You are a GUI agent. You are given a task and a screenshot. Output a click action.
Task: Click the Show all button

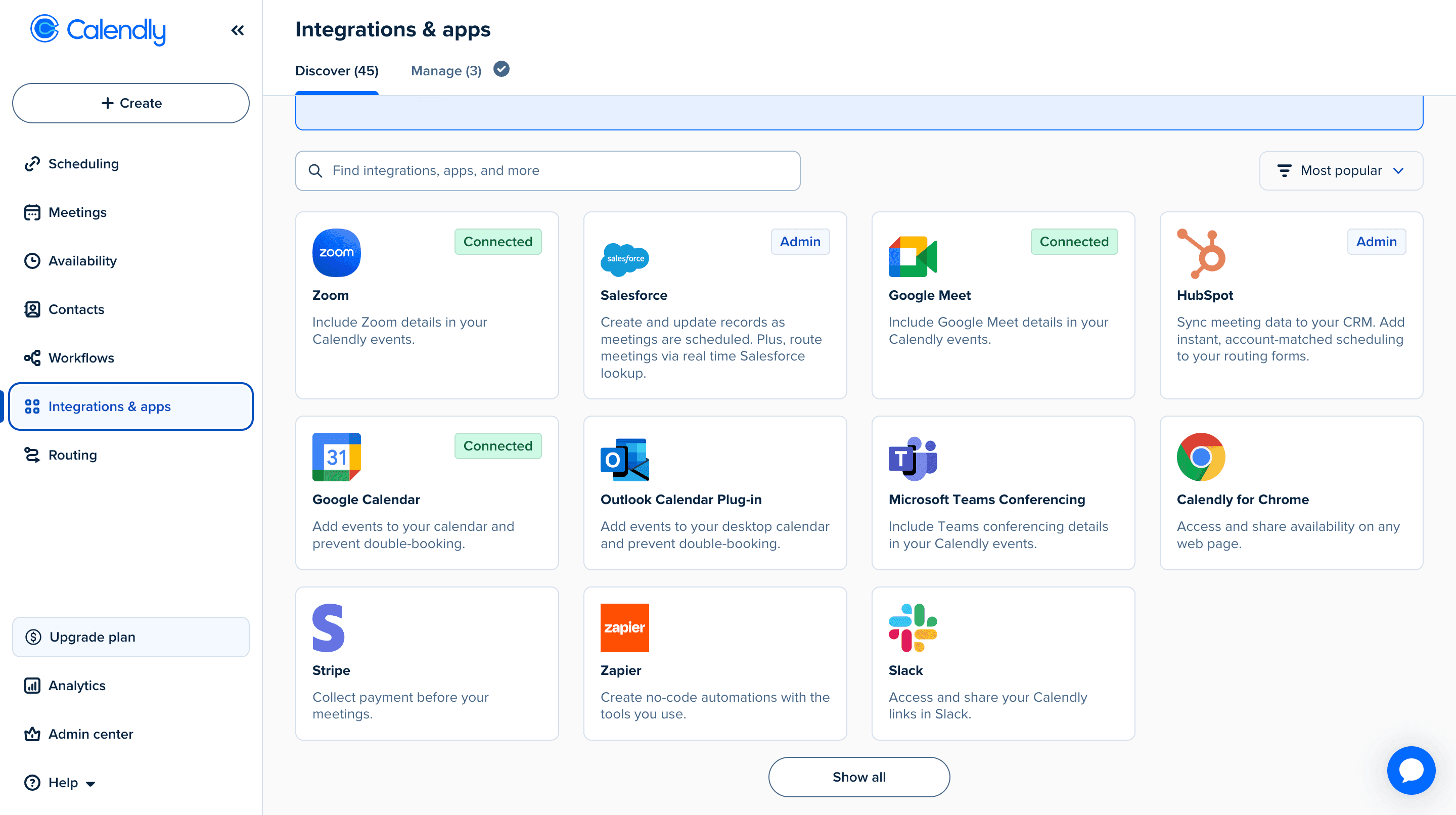pos(858,777)
